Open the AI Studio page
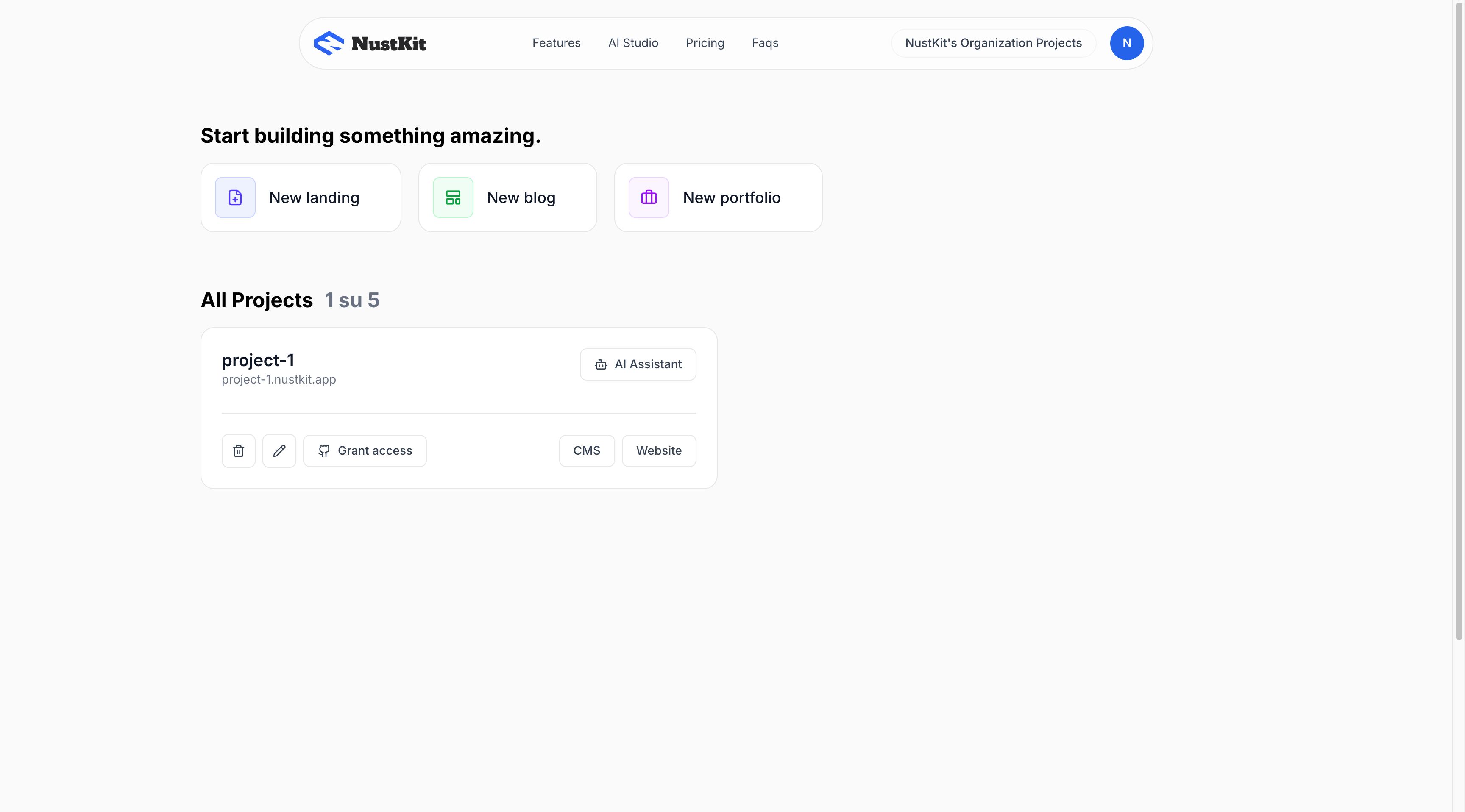The image size is (1465, 812). [633, 43]
